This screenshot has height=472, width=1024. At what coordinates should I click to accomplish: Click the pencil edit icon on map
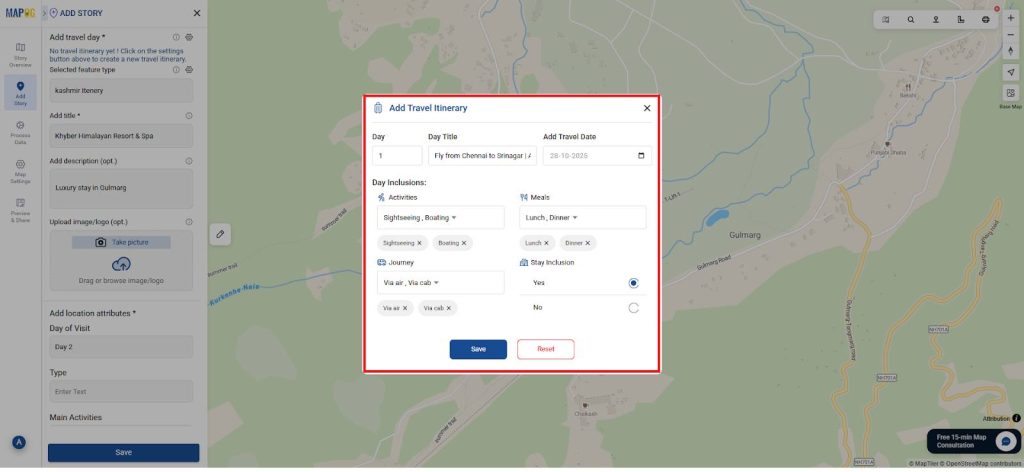220,234
